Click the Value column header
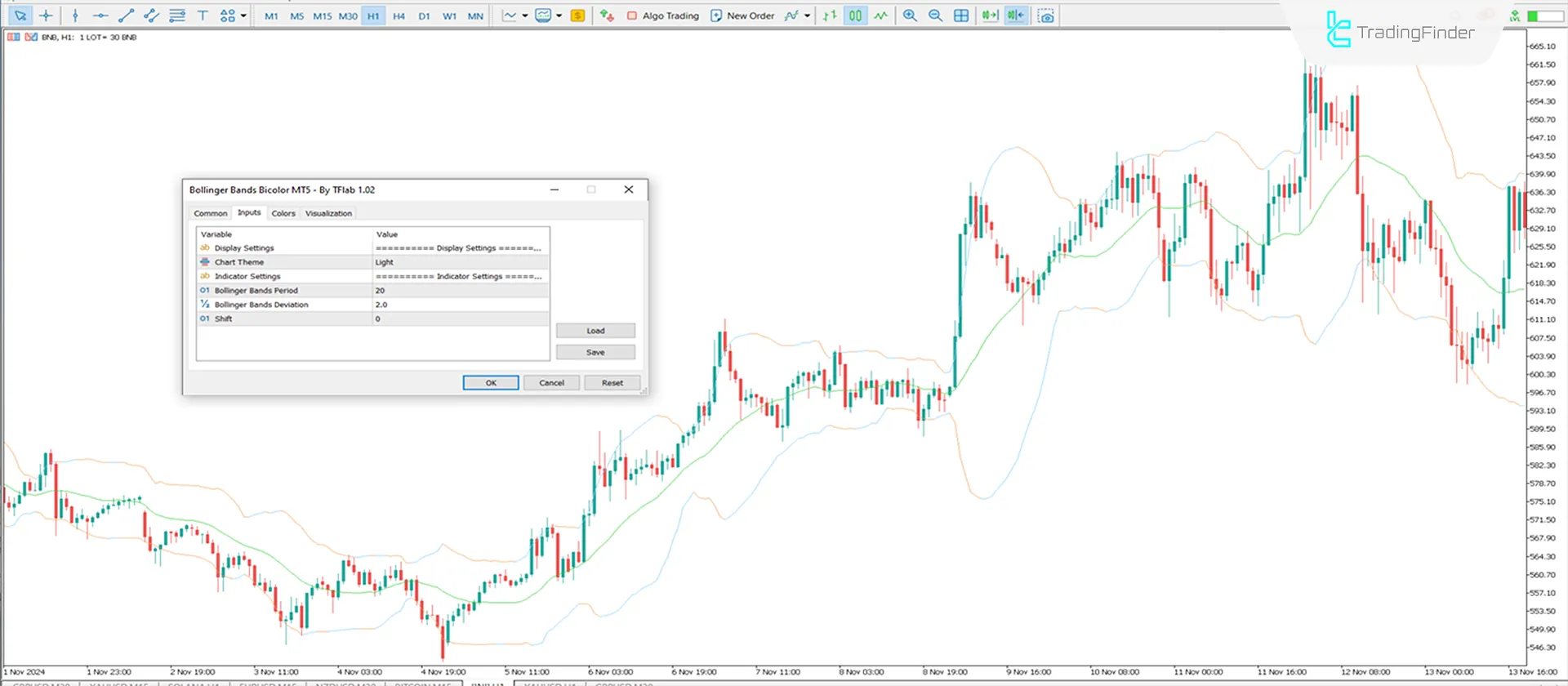The image size is (1568, 686). 461,234
